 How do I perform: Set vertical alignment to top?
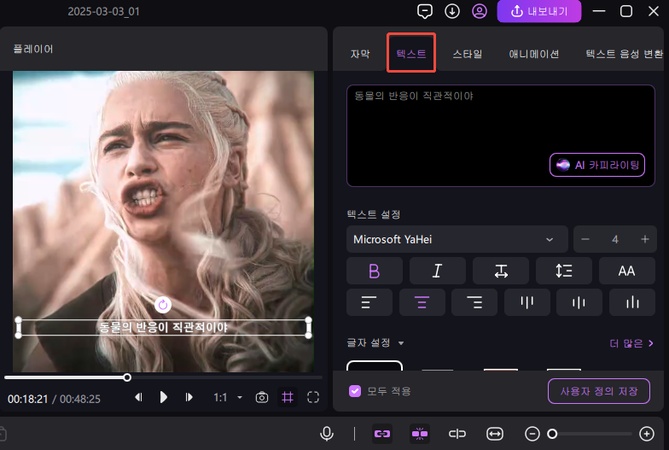tap(527, 302)
